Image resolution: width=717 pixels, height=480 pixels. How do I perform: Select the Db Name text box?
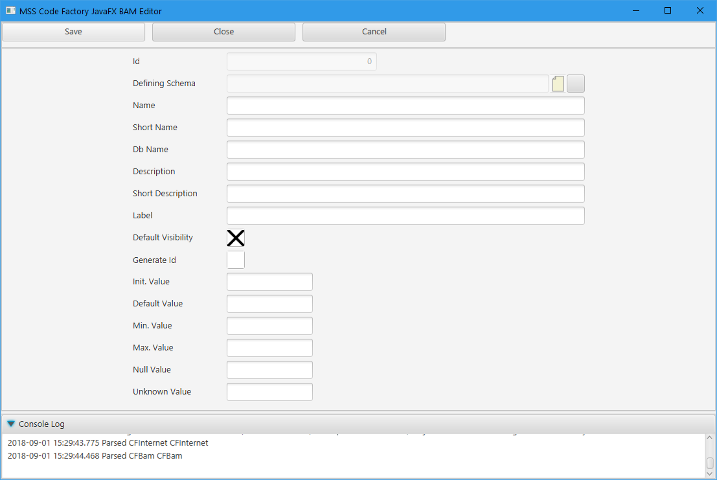point(405,150)
